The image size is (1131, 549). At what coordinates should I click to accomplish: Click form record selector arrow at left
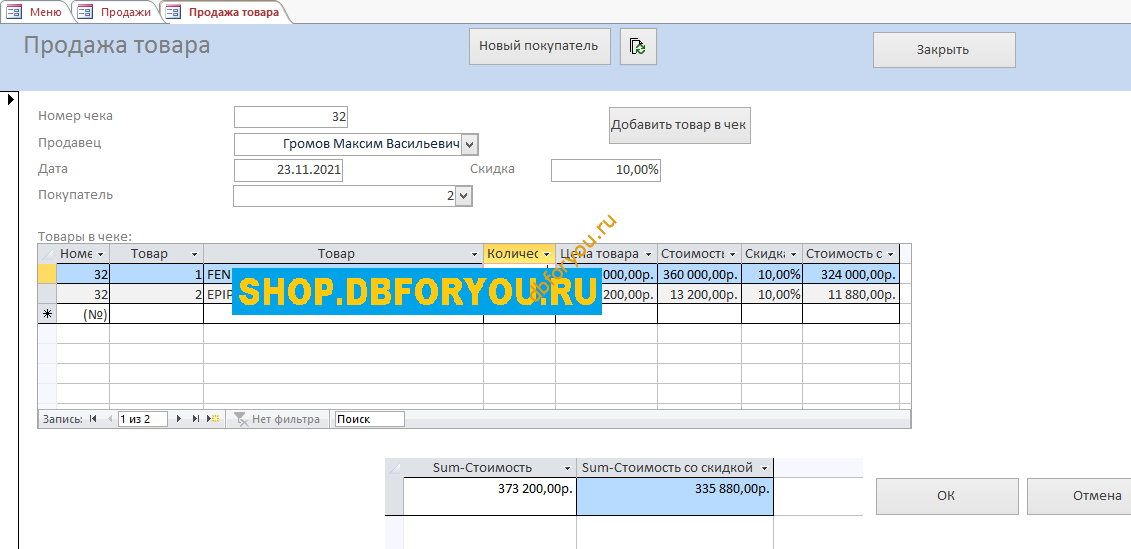[x=11, y=100]
